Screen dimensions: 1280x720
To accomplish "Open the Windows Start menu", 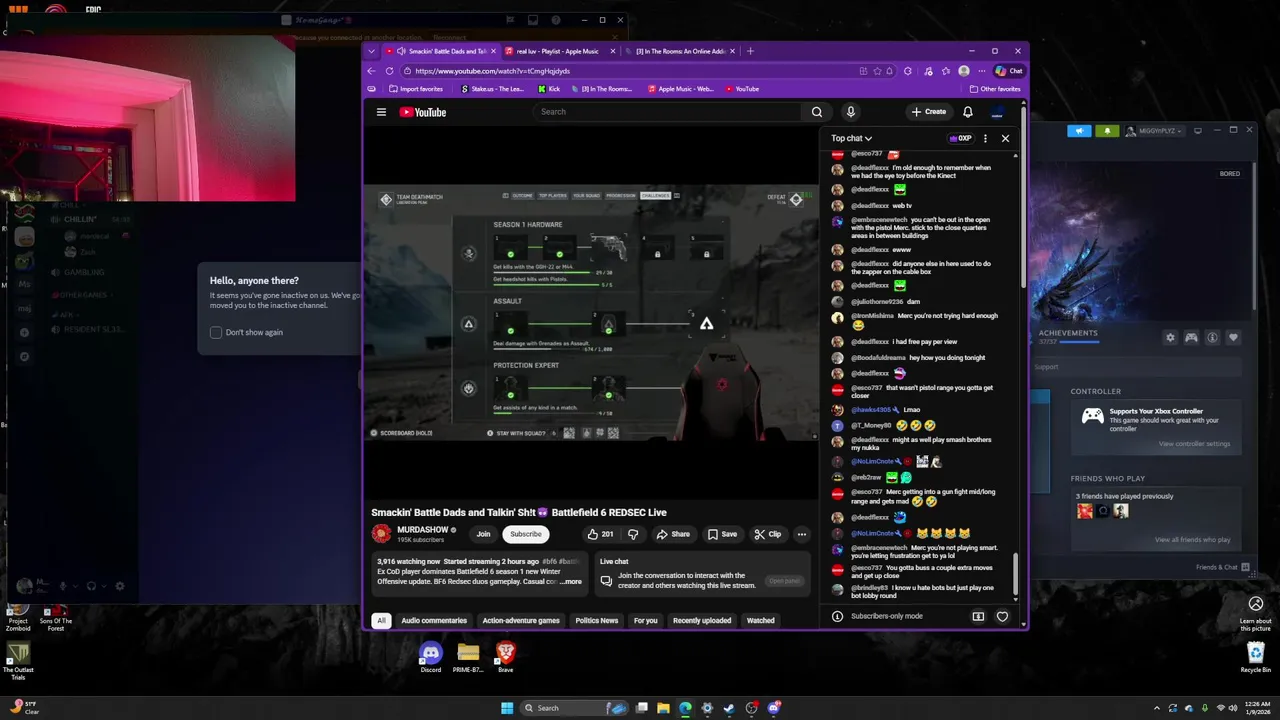I will pyautogui.click(x=507, y=708).
